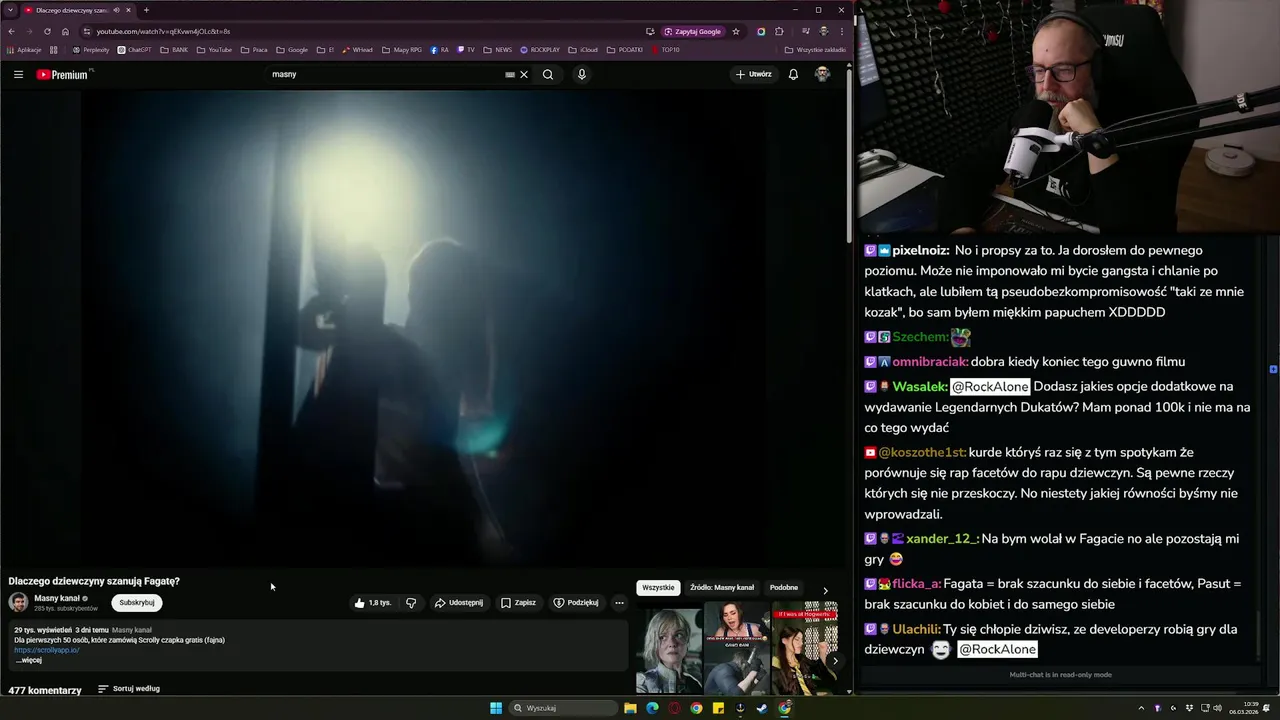The height and width of the screenshot is (720, 1280).
Task: Open Steam from the taskbar
Action: pos(762,708)
